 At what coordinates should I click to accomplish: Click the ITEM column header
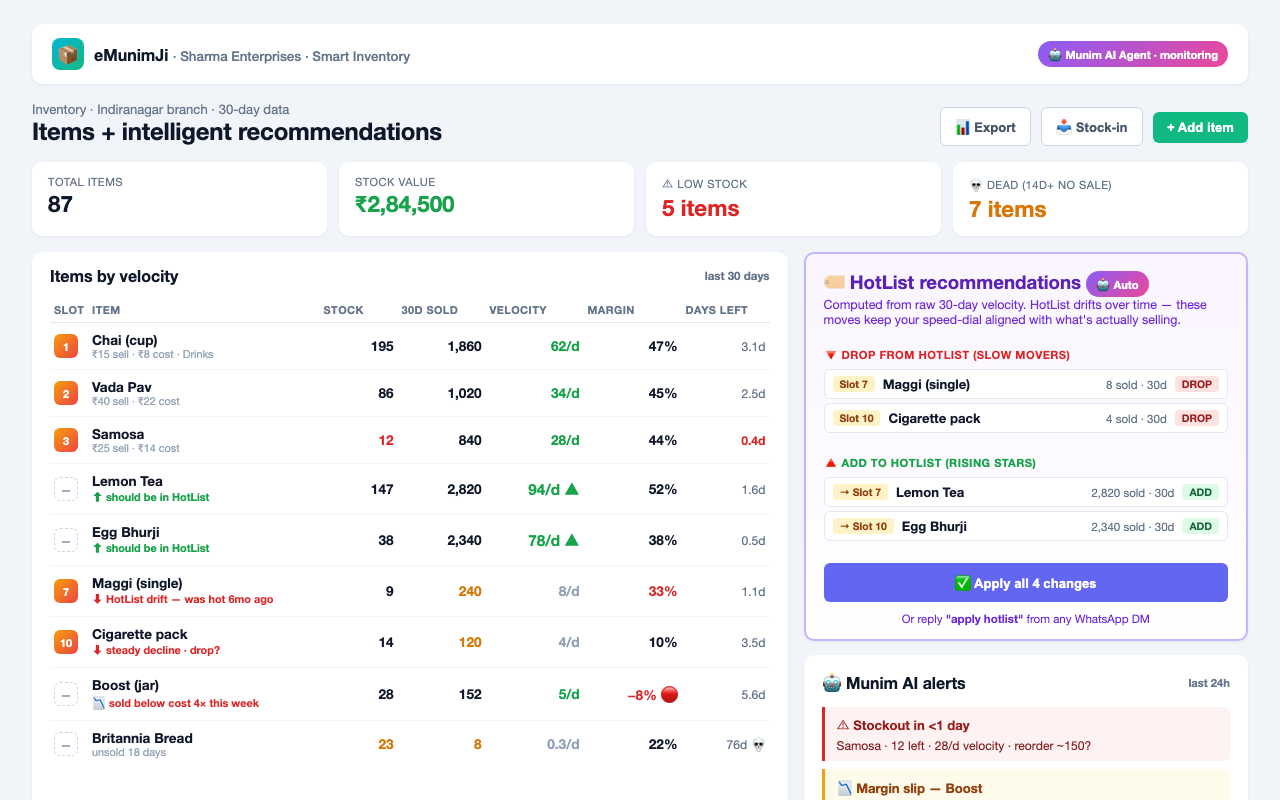point(106,310)
